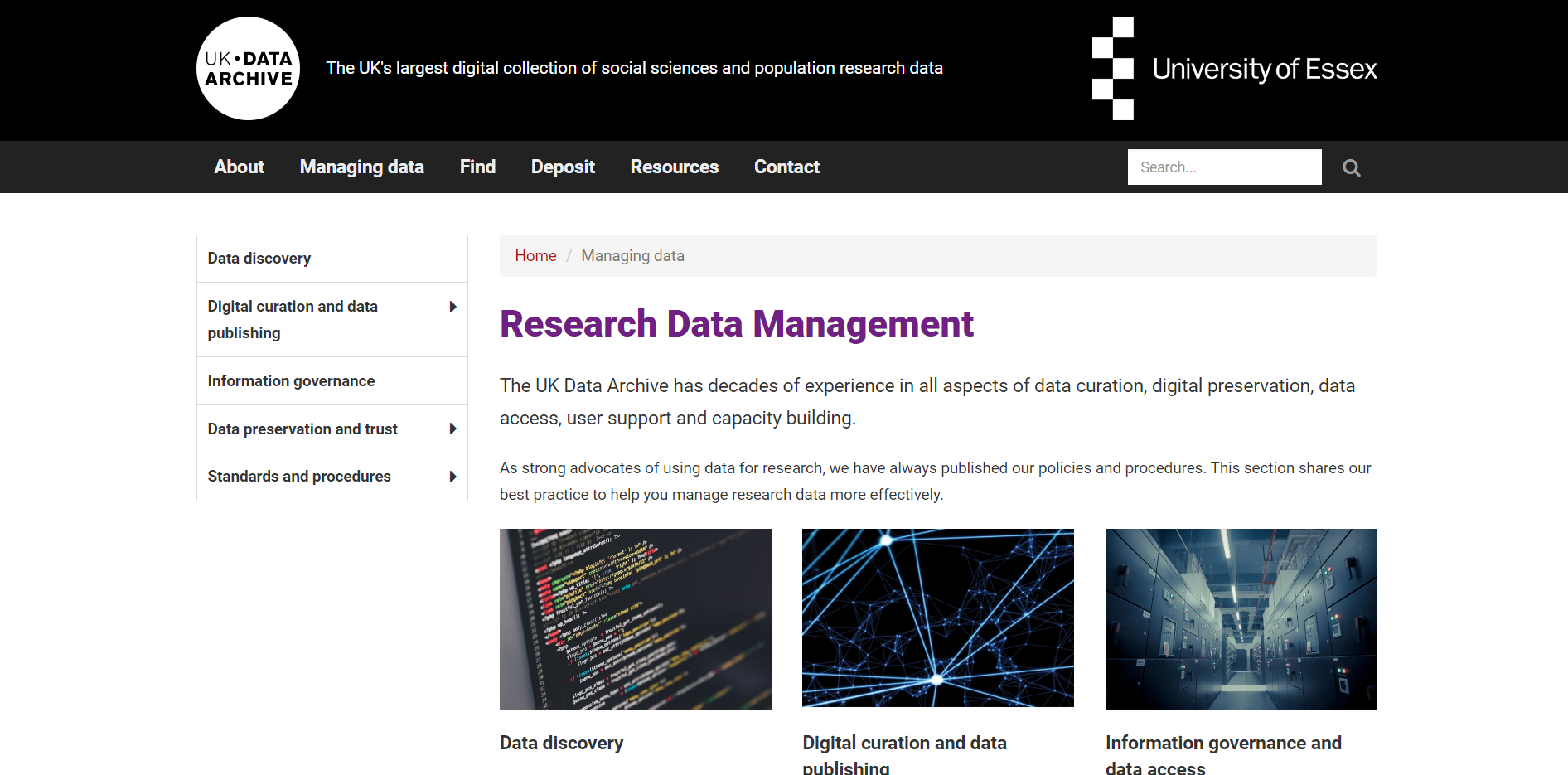The height and width of the screenshot is (775, 1568).
Task: Expand the Data preservation and trust arrow
Action: coord(452,429)
